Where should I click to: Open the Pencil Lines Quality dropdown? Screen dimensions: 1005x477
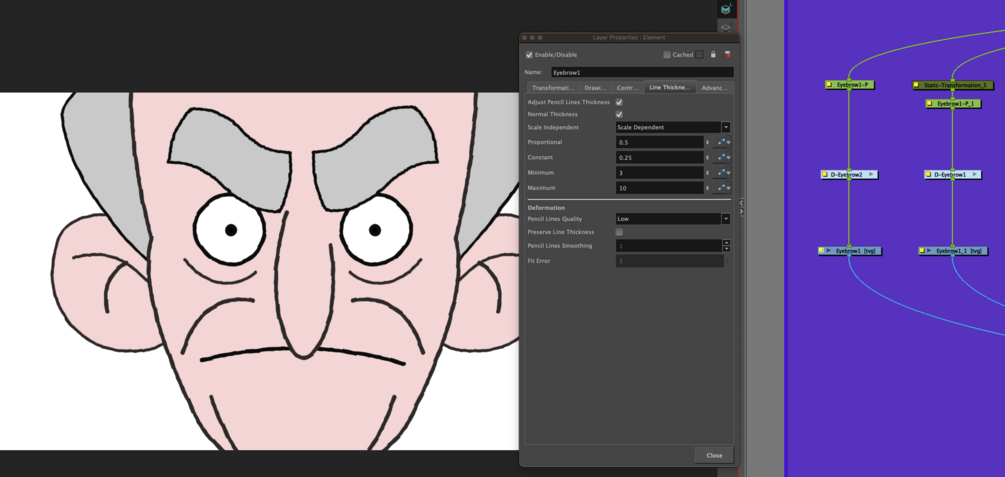673,219
